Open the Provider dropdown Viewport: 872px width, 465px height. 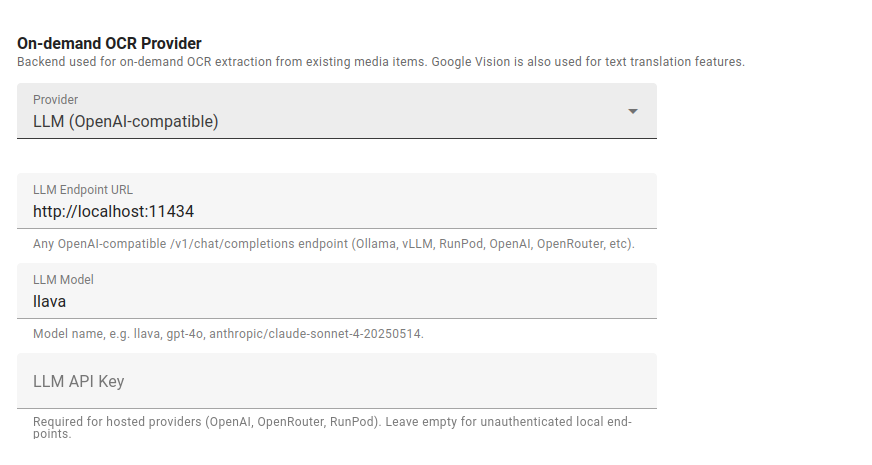(x=336, y=111)
